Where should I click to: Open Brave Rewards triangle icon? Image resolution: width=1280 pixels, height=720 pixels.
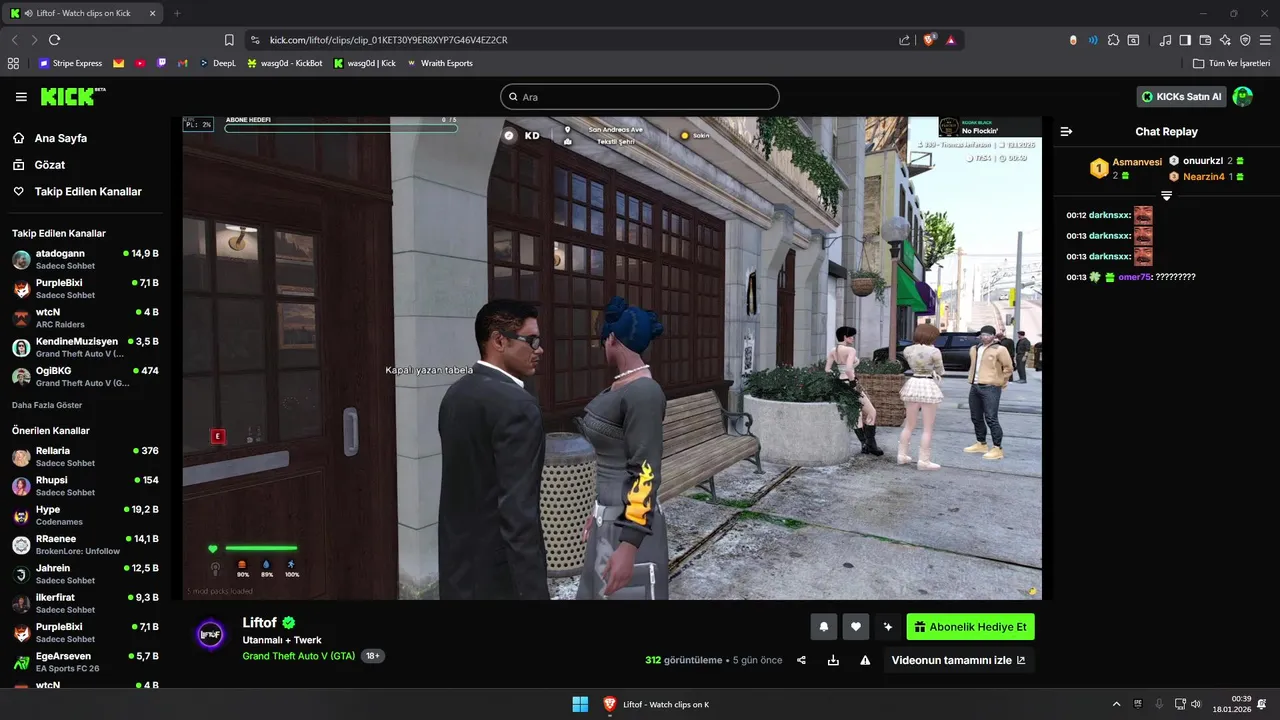click(x=951, y=40)
